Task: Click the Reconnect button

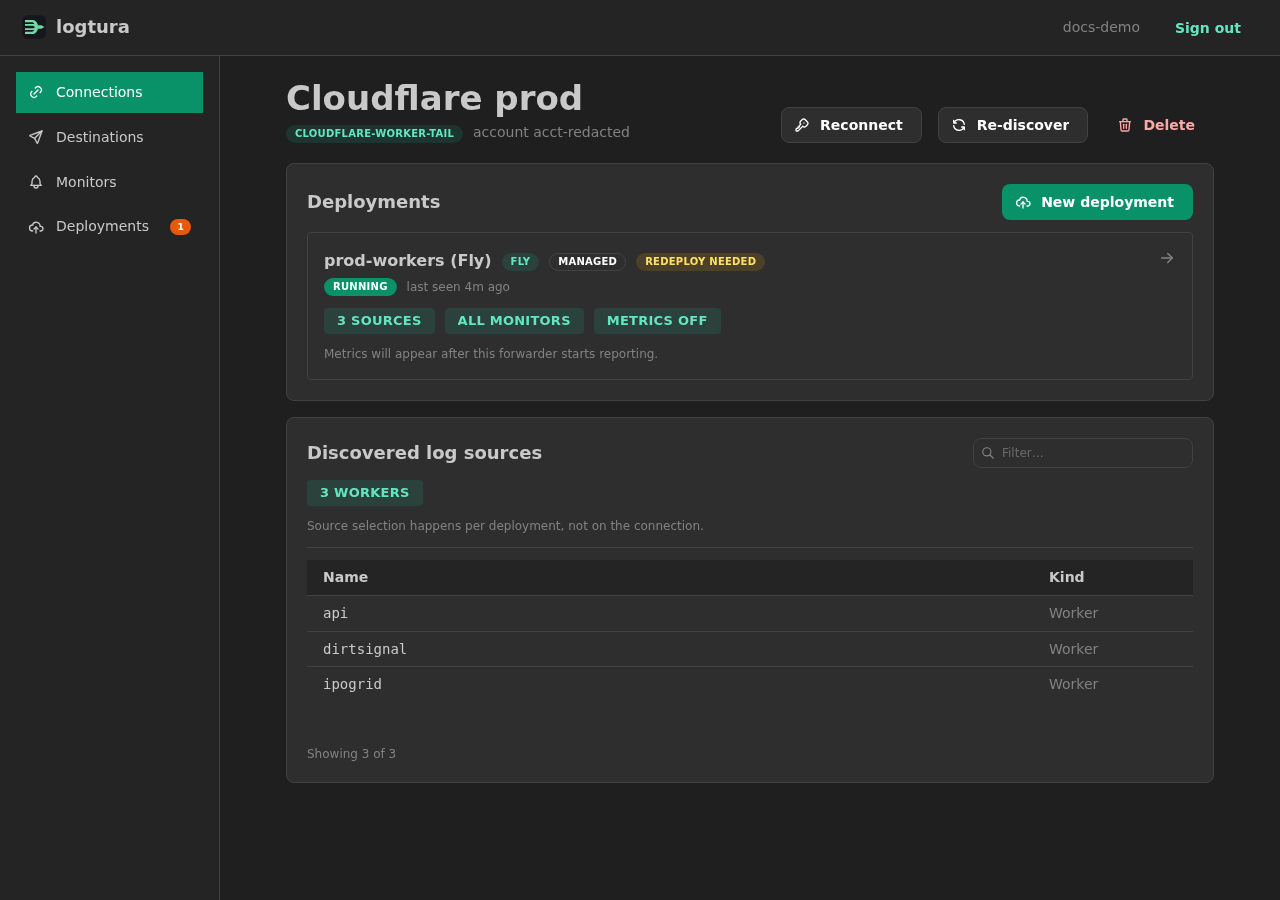Action: (x=851, y=125)
